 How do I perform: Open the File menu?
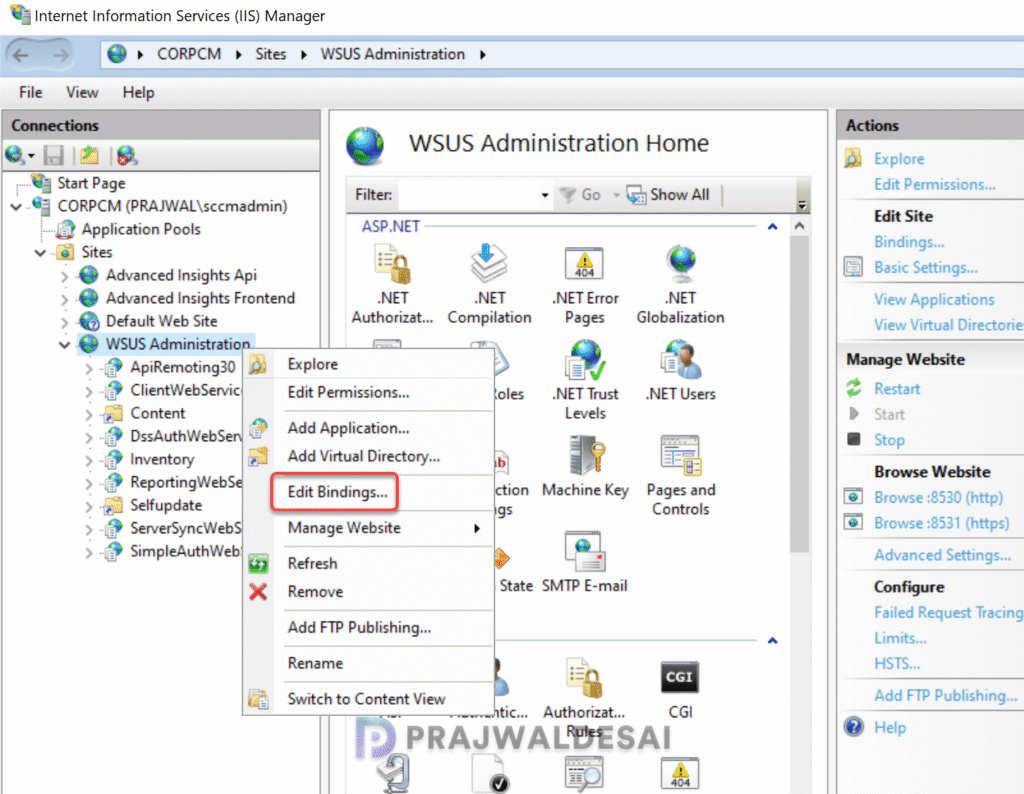31,93
